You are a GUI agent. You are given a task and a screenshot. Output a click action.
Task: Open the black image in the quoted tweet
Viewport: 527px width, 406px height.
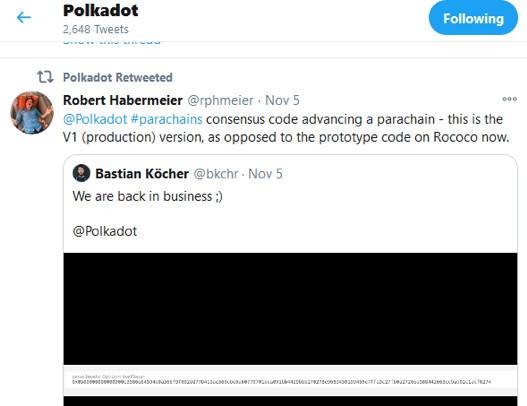pos(290,309)
